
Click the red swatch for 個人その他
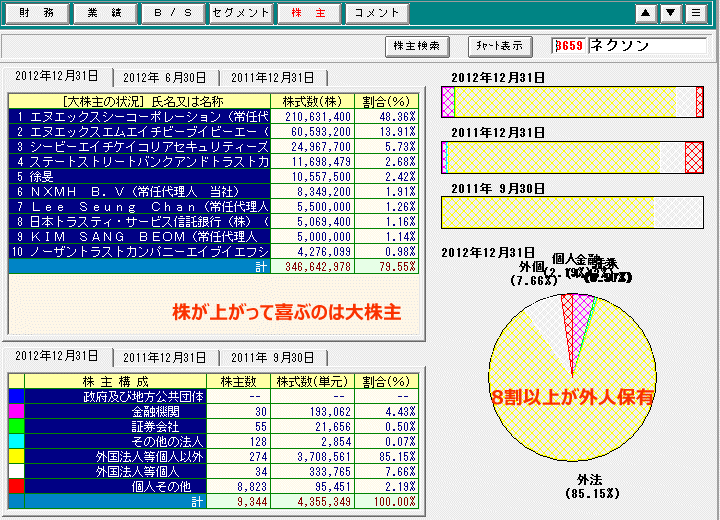point(17,486)
